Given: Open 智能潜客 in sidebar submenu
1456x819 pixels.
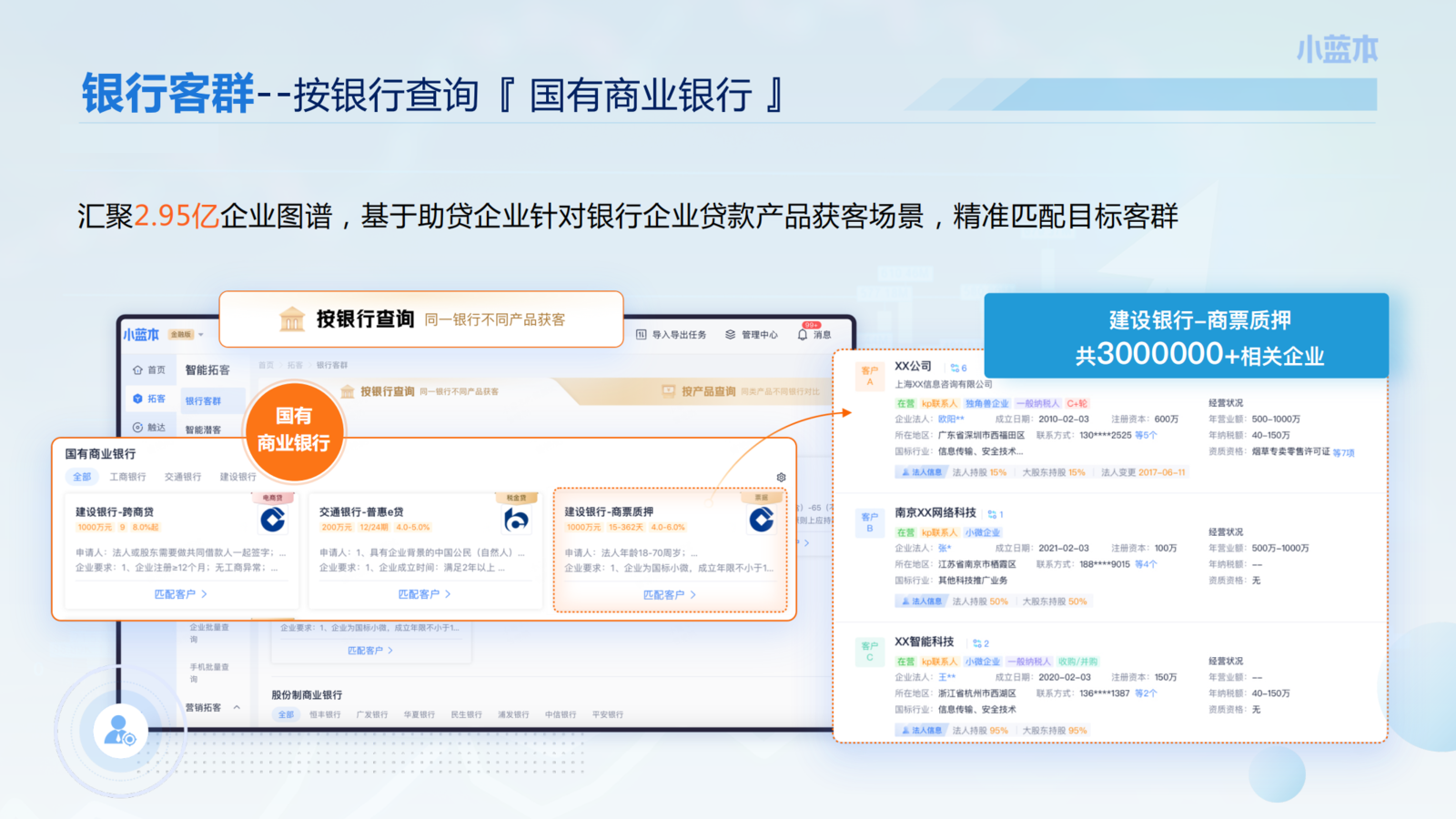Looking at the screenshot, I should 203,430.
